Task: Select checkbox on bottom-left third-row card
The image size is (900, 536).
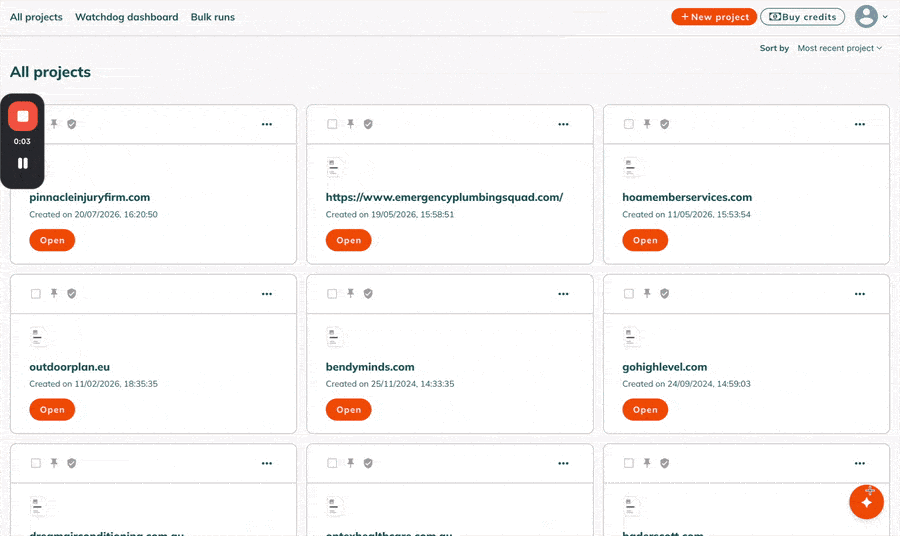Action: point(36,463)
